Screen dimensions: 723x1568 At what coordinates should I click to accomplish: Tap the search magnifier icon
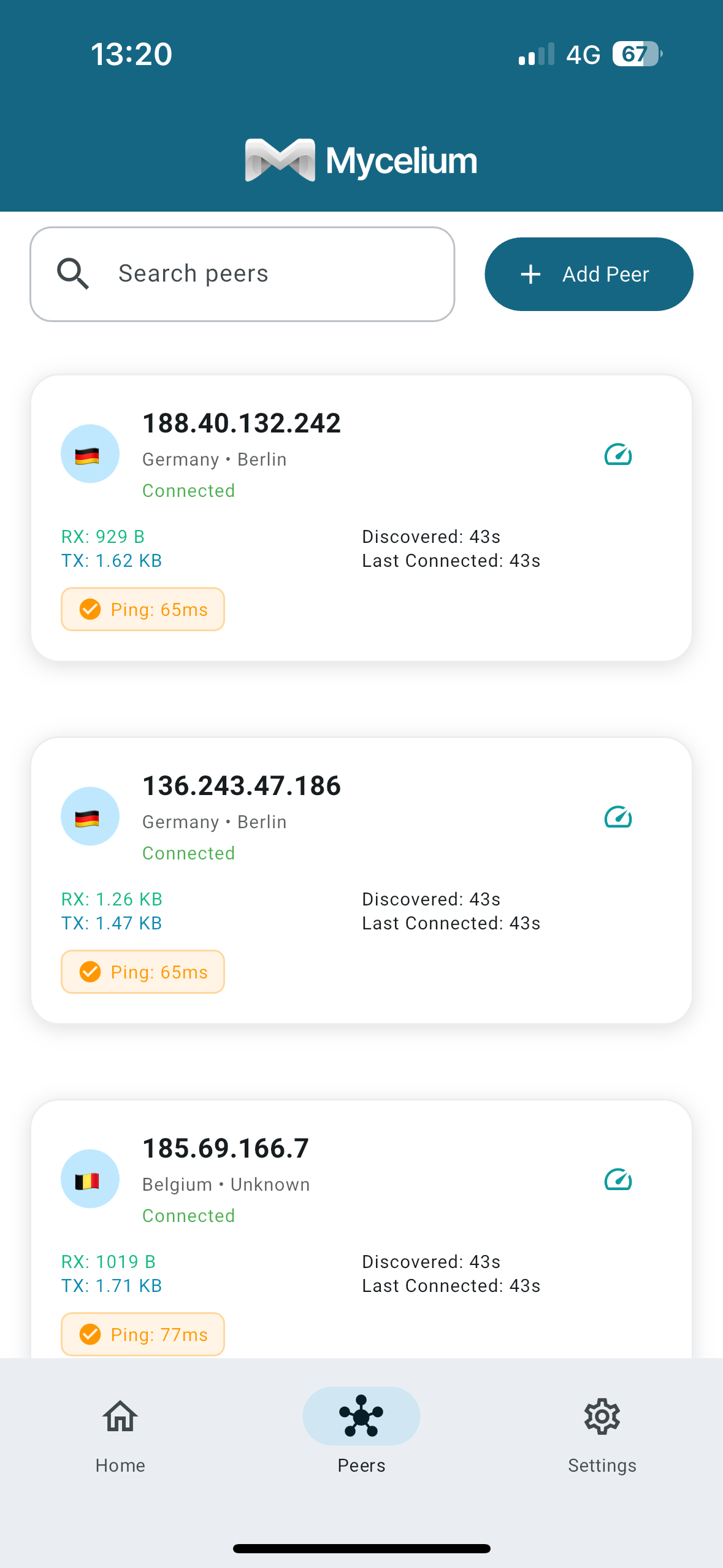pyautogui.click(x=73, y=274)
